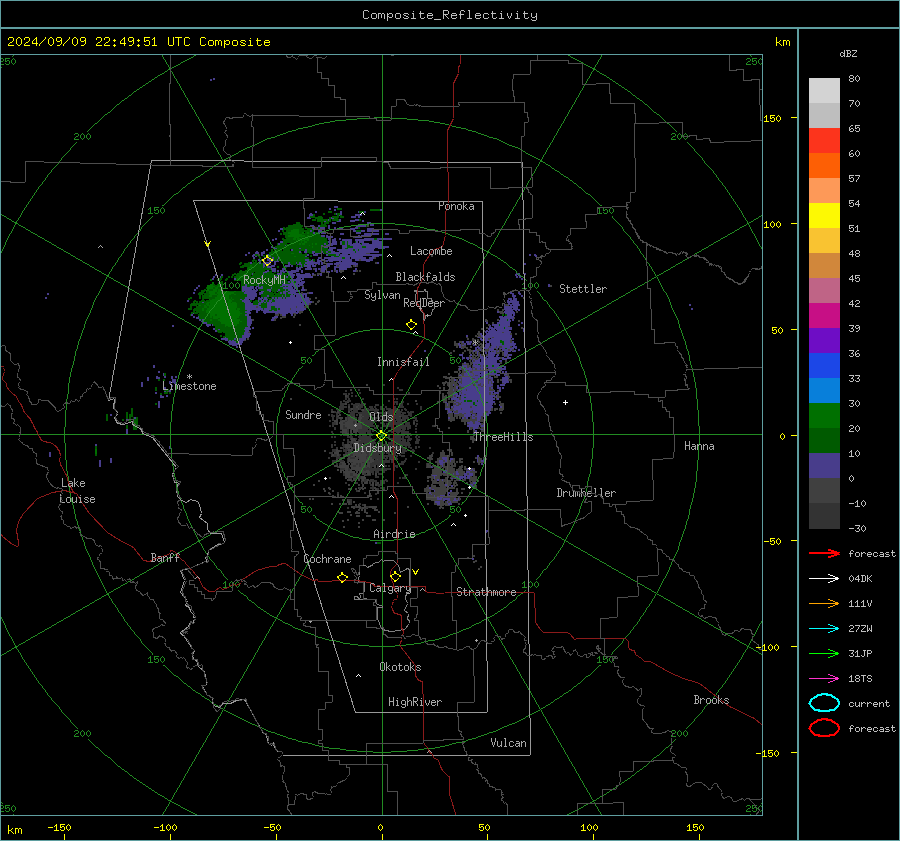
Task: Click the Okotoks town label
Action: click(x=400, y=667)
